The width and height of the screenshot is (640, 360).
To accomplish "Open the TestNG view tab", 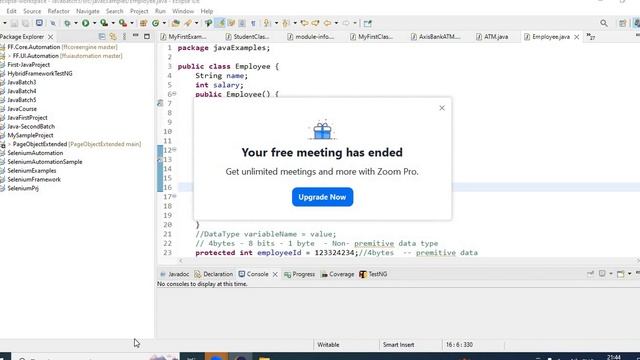I will click(373, 274).
